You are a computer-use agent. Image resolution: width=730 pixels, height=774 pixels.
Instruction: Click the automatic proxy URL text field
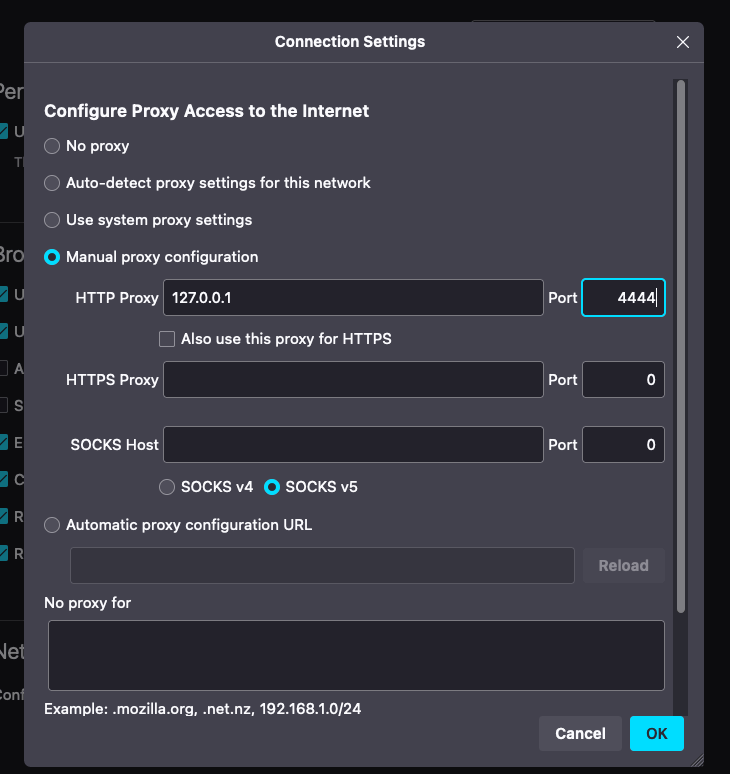click(322, 565)
